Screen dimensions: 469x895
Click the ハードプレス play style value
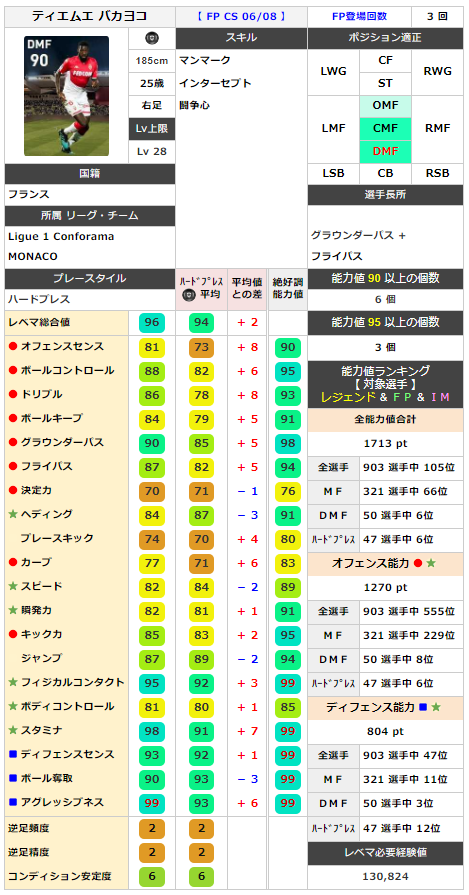pos(39,299)
